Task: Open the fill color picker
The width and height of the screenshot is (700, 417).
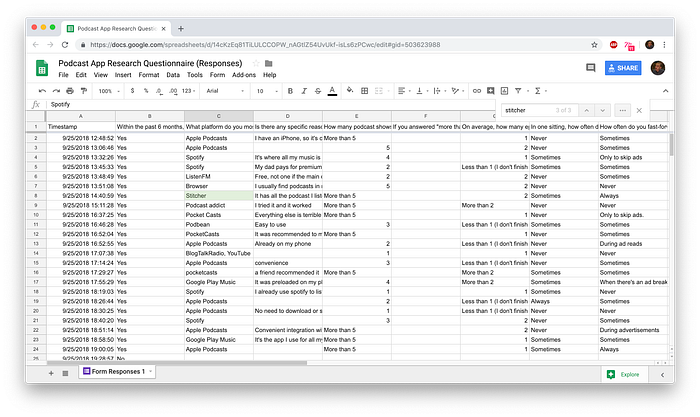Action: click(350, 90)
